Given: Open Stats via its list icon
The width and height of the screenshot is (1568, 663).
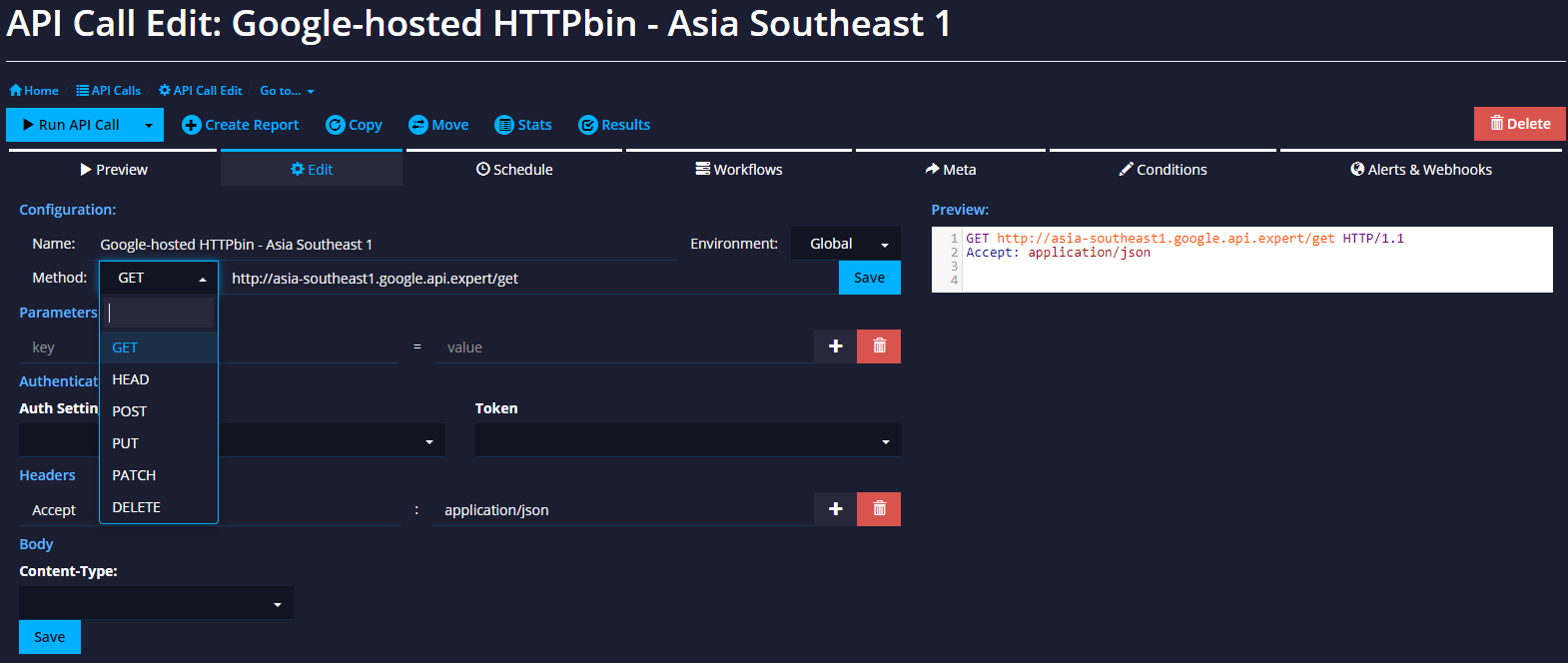Looking at the screenshot, I should pos(504,125).
